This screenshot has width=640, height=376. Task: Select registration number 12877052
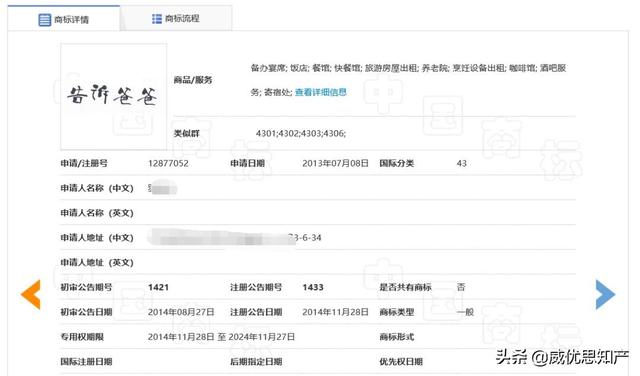click(x=168, y=163)
